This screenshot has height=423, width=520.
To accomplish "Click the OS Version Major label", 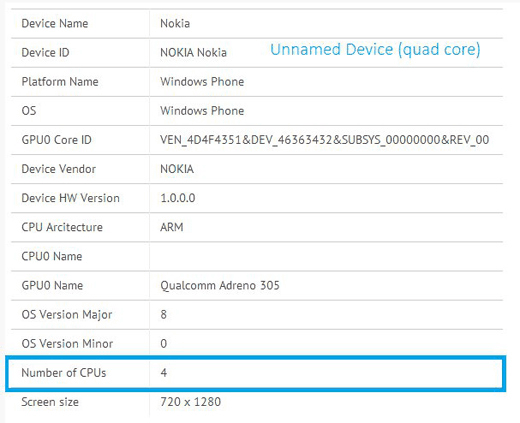I will [x=67, y=315].
